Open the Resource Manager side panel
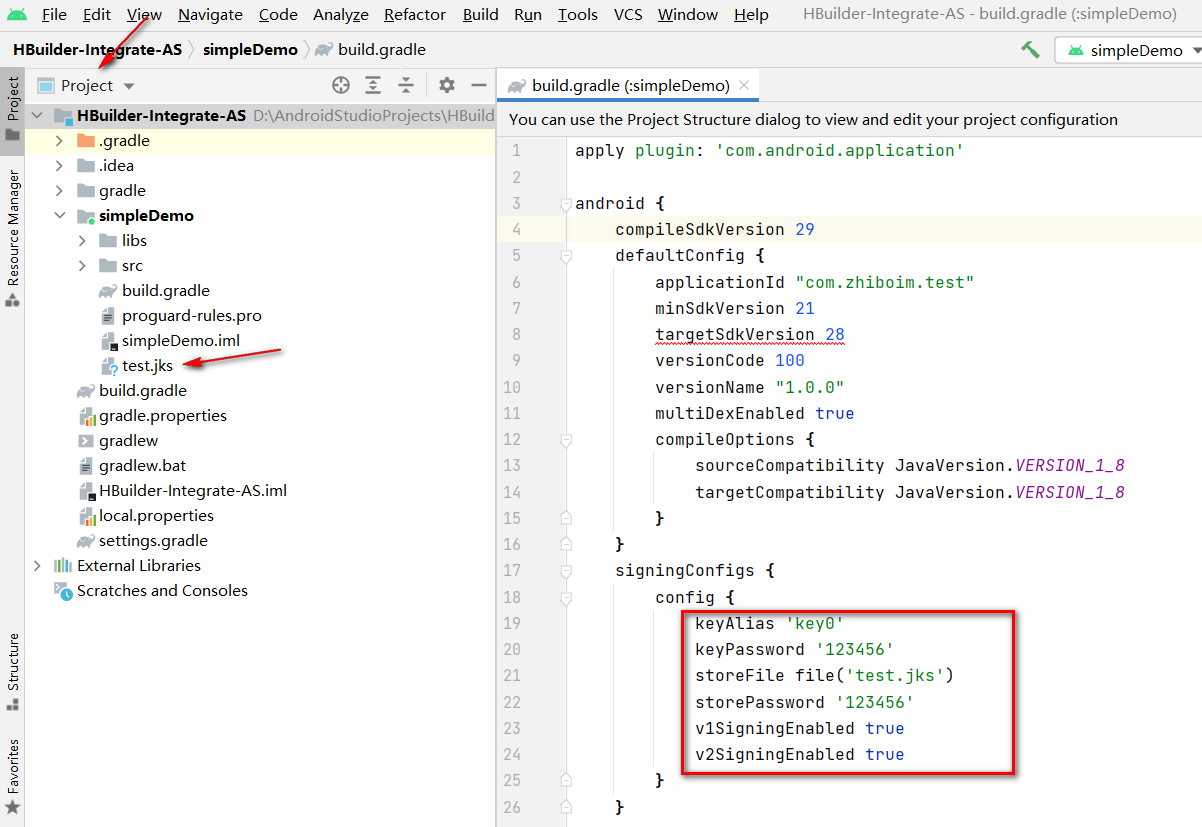This screenshot has width=1202, height=827. click(13, 235)
